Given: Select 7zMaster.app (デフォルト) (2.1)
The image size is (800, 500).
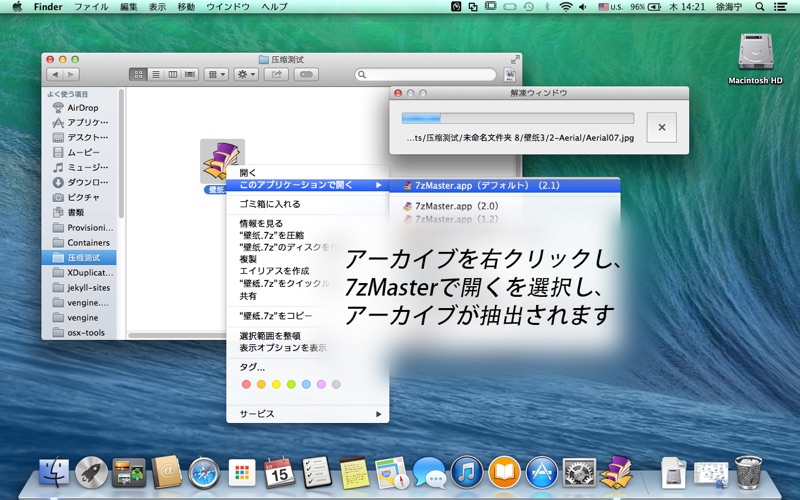Looking at the screenshot, I should coord(505,185).
